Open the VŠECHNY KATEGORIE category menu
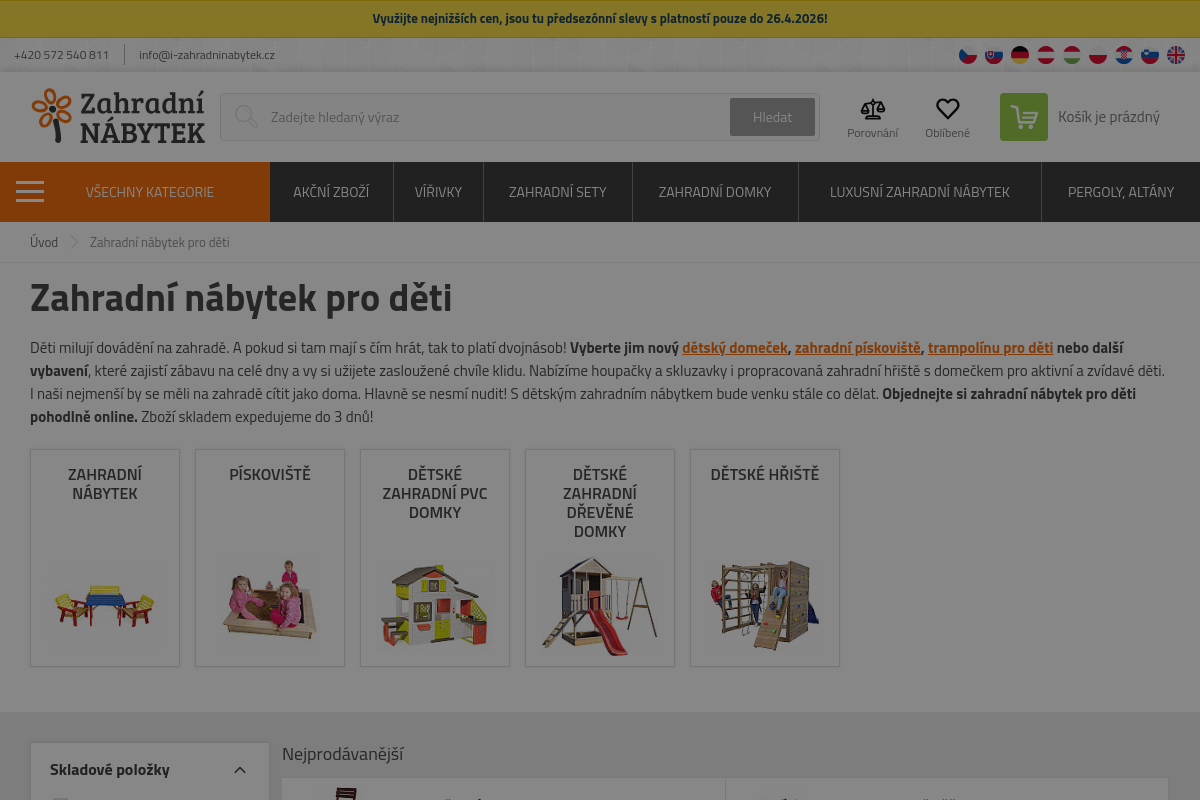The height and width of the screenshot is (800, 1200). [x=150, y=192]
